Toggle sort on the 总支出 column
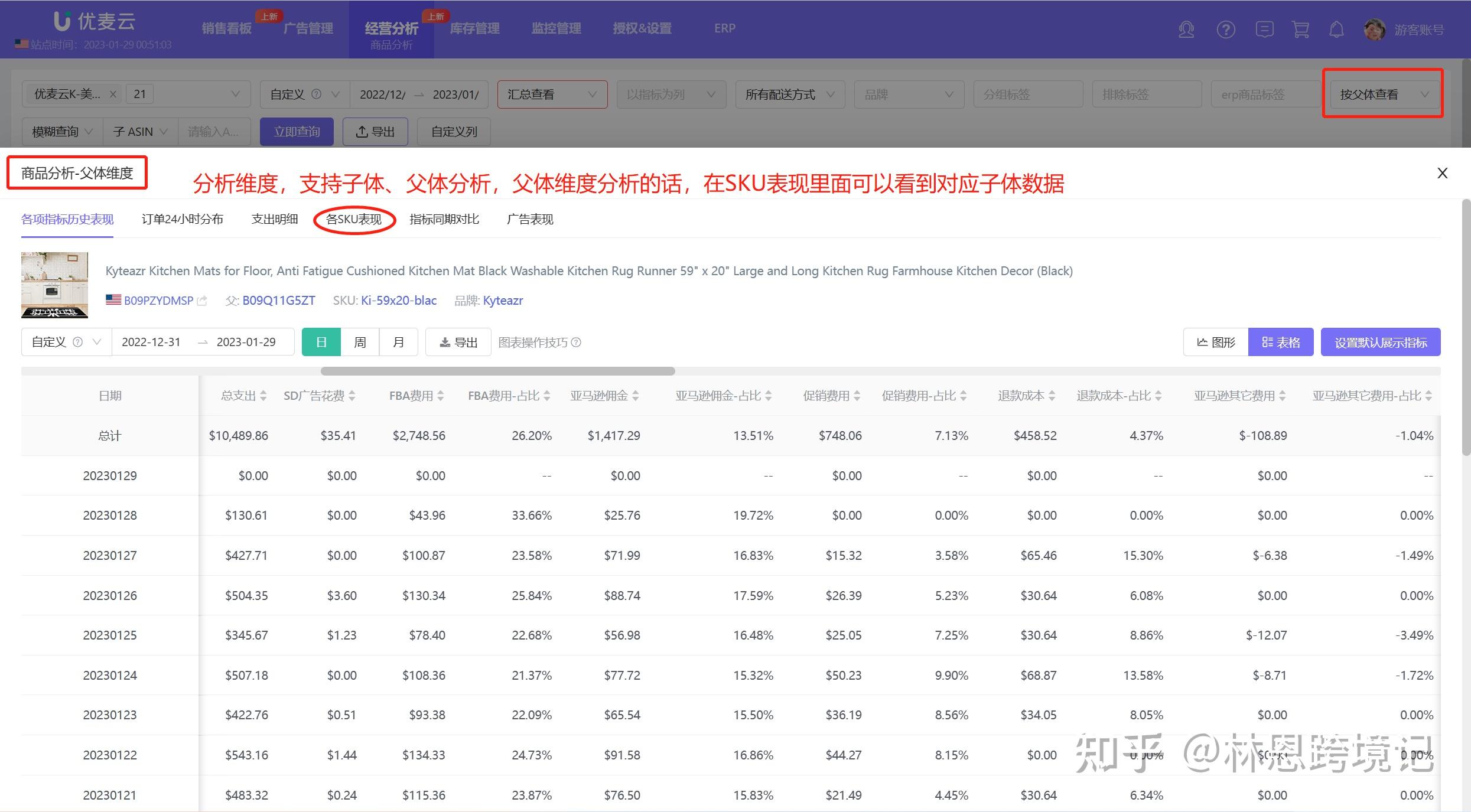1471x812 pixels. tap(263, 395)
